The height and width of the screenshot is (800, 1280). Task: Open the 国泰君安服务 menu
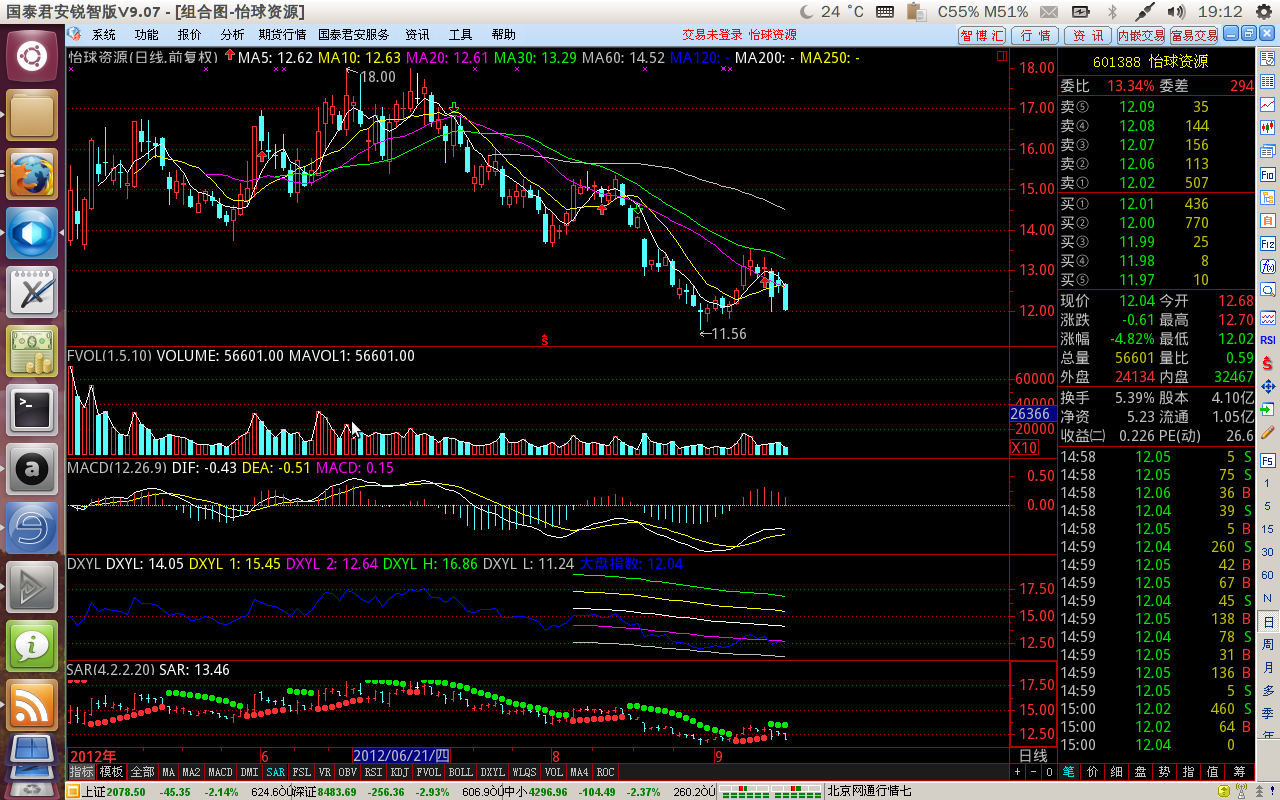(x=354, y=34)
